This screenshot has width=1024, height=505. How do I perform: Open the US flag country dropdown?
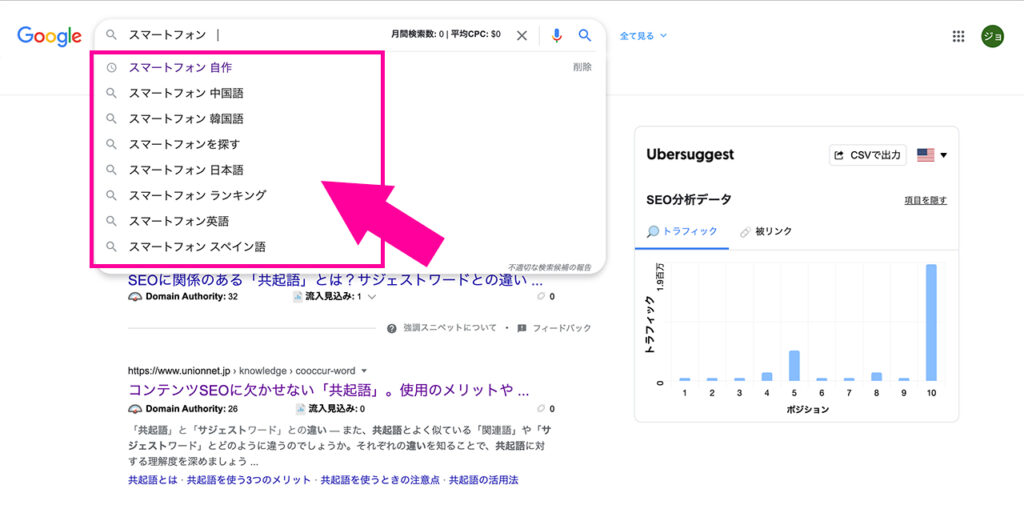[x=932, y=155]
